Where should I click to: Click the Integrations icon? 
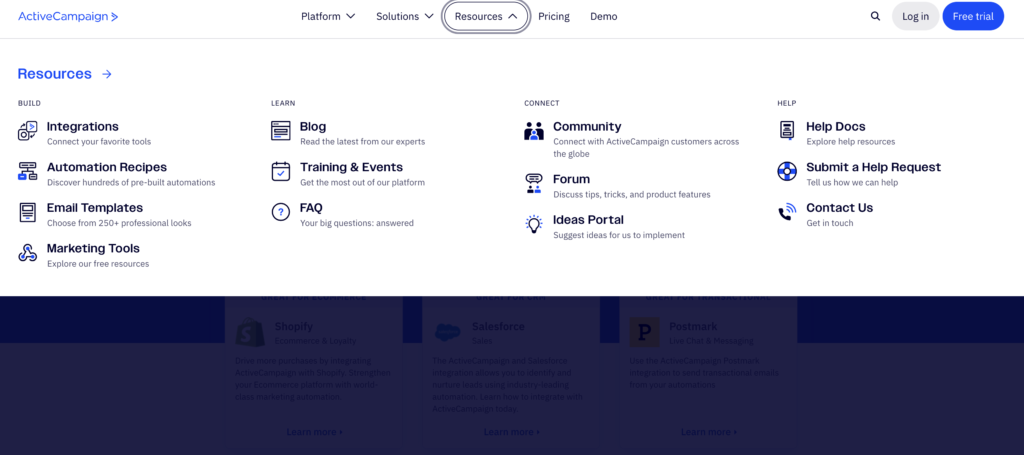[27, 131]
